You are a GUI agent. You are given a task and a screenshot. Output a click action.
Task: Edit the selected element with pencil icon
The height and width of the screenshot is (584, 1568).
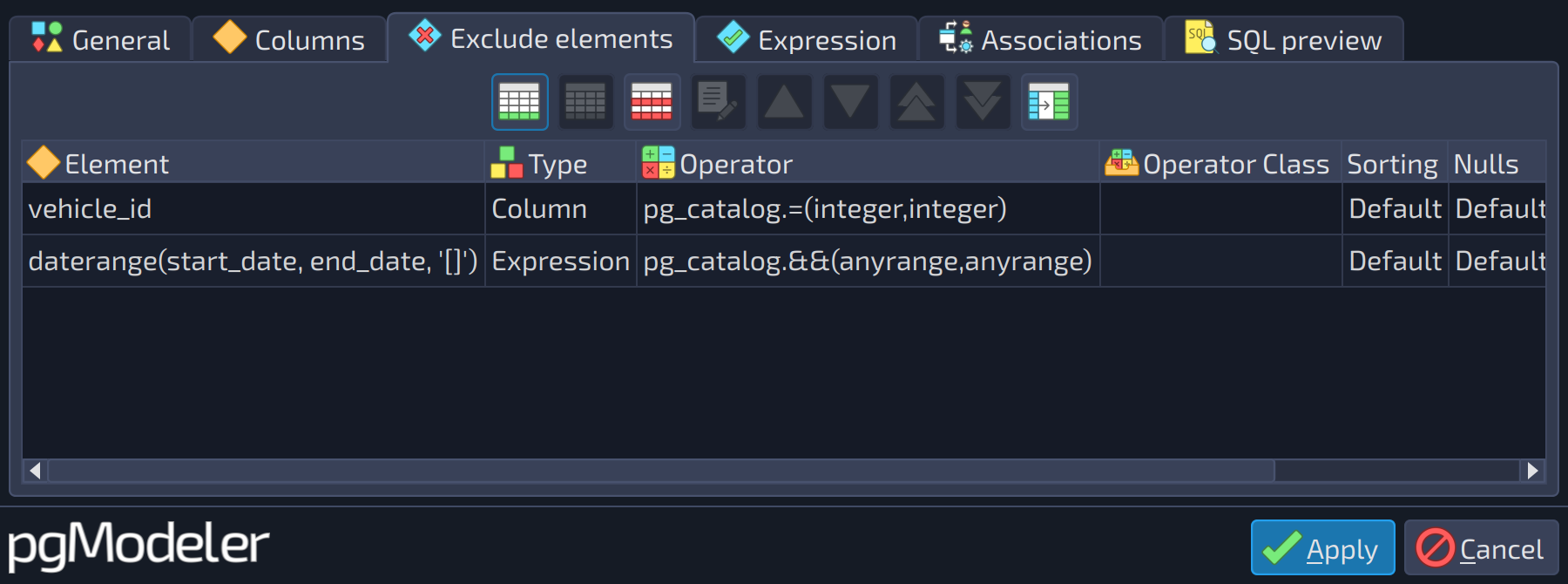click(718, 102)
